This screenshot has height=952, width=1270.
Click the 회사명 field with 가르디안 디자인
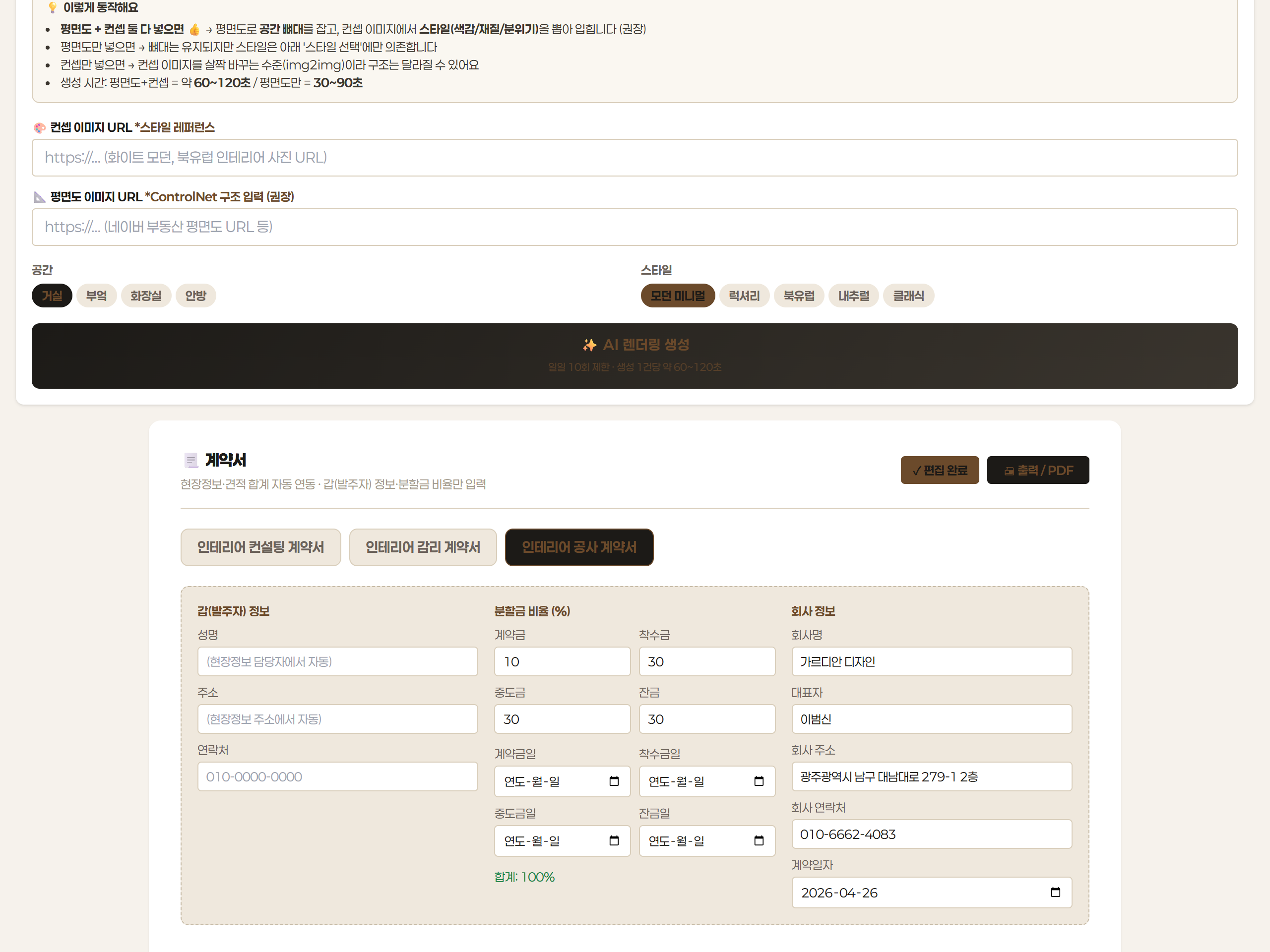click(x=931, y=661)
